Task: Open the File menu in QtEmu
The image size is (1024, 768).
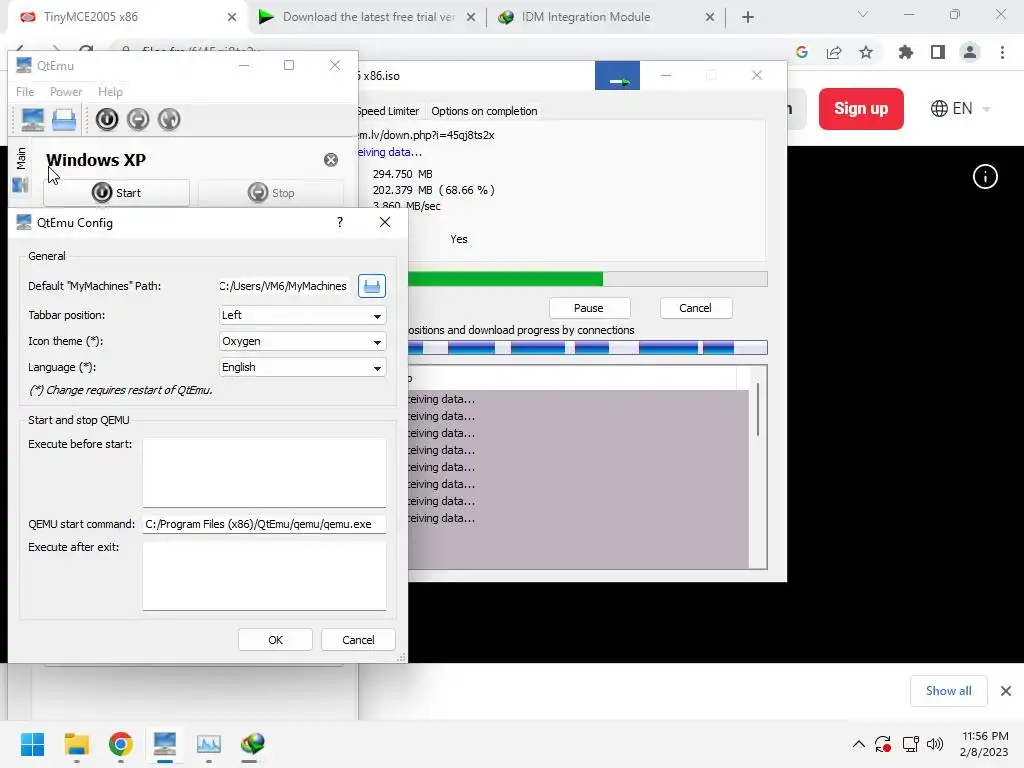Action: 25,91
